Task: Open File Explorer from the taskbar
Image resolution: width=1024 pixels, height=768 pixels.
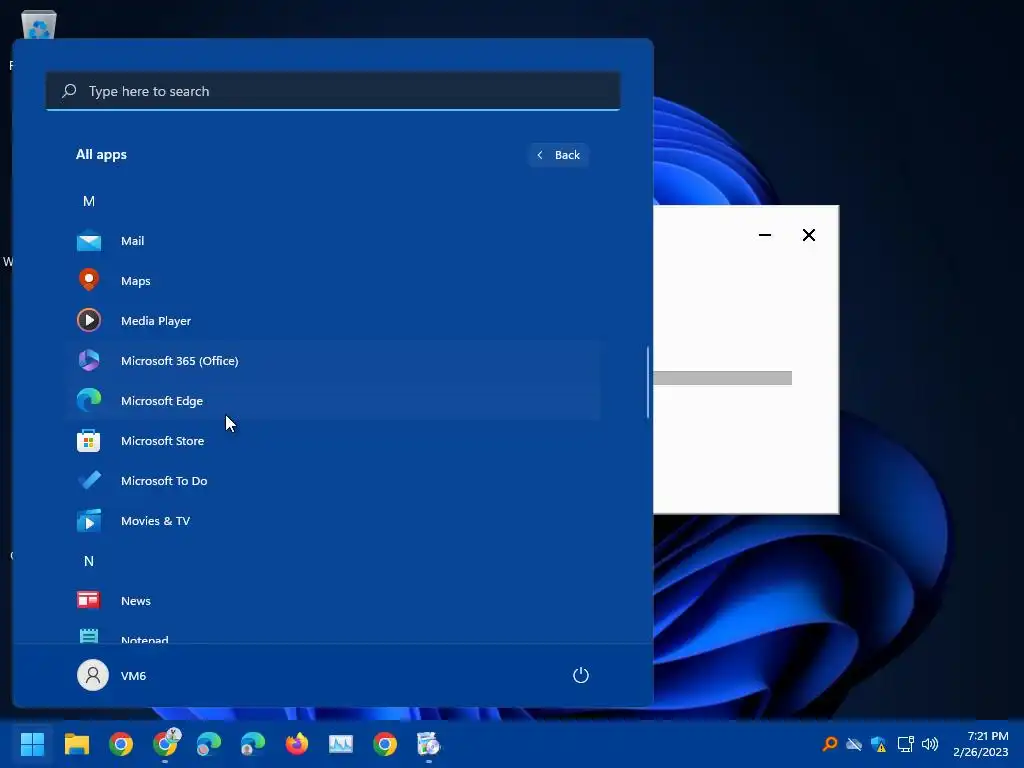Action: (76, 743)
